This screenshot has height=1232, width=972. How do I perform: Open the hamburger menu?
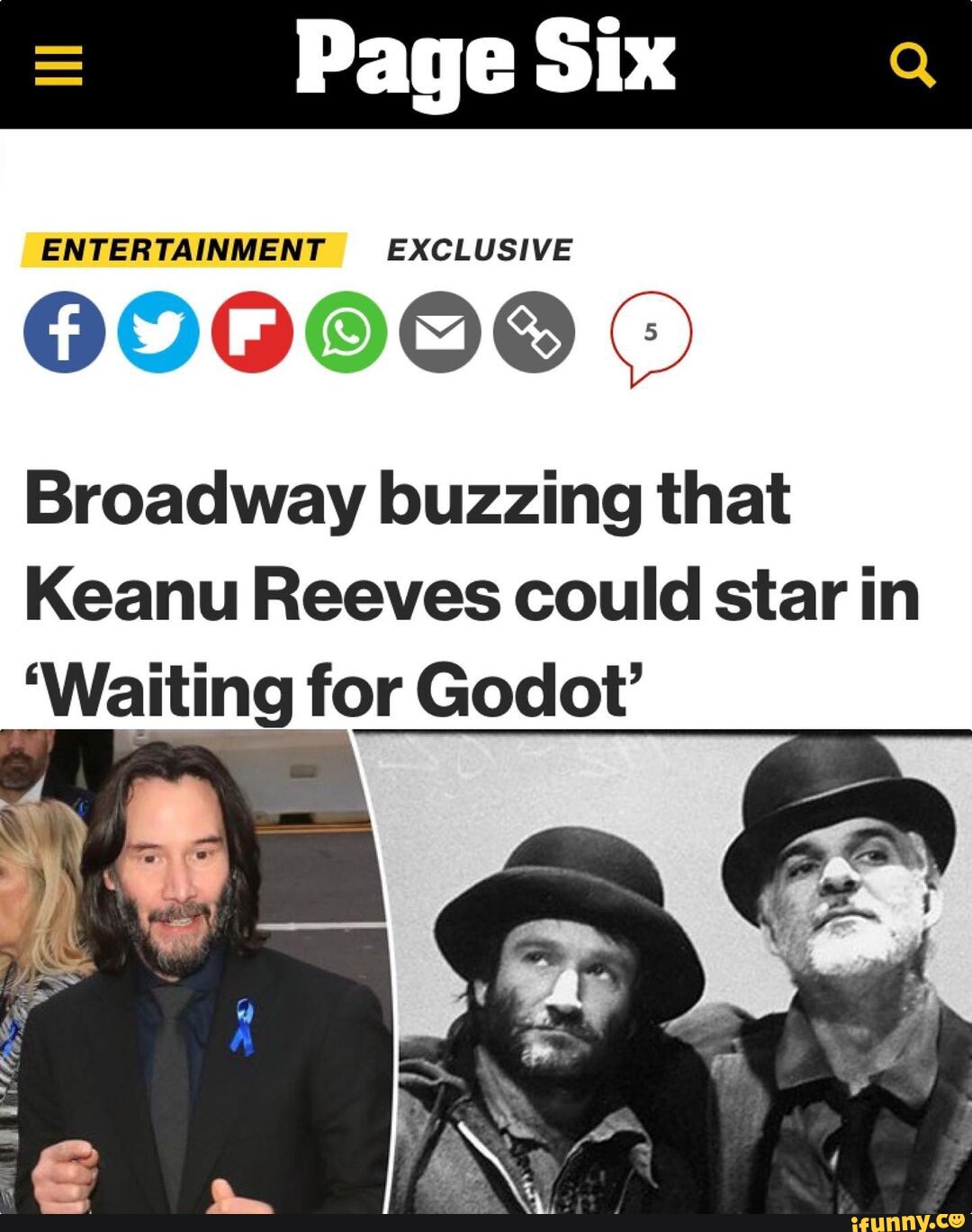(58, 66)
